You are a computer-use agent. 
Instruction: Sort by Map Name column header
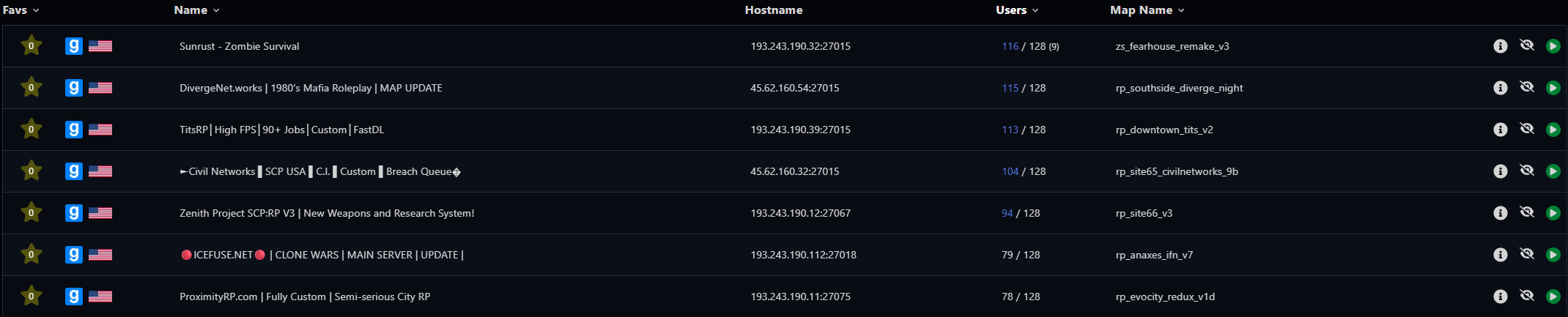pos(1147,10)
